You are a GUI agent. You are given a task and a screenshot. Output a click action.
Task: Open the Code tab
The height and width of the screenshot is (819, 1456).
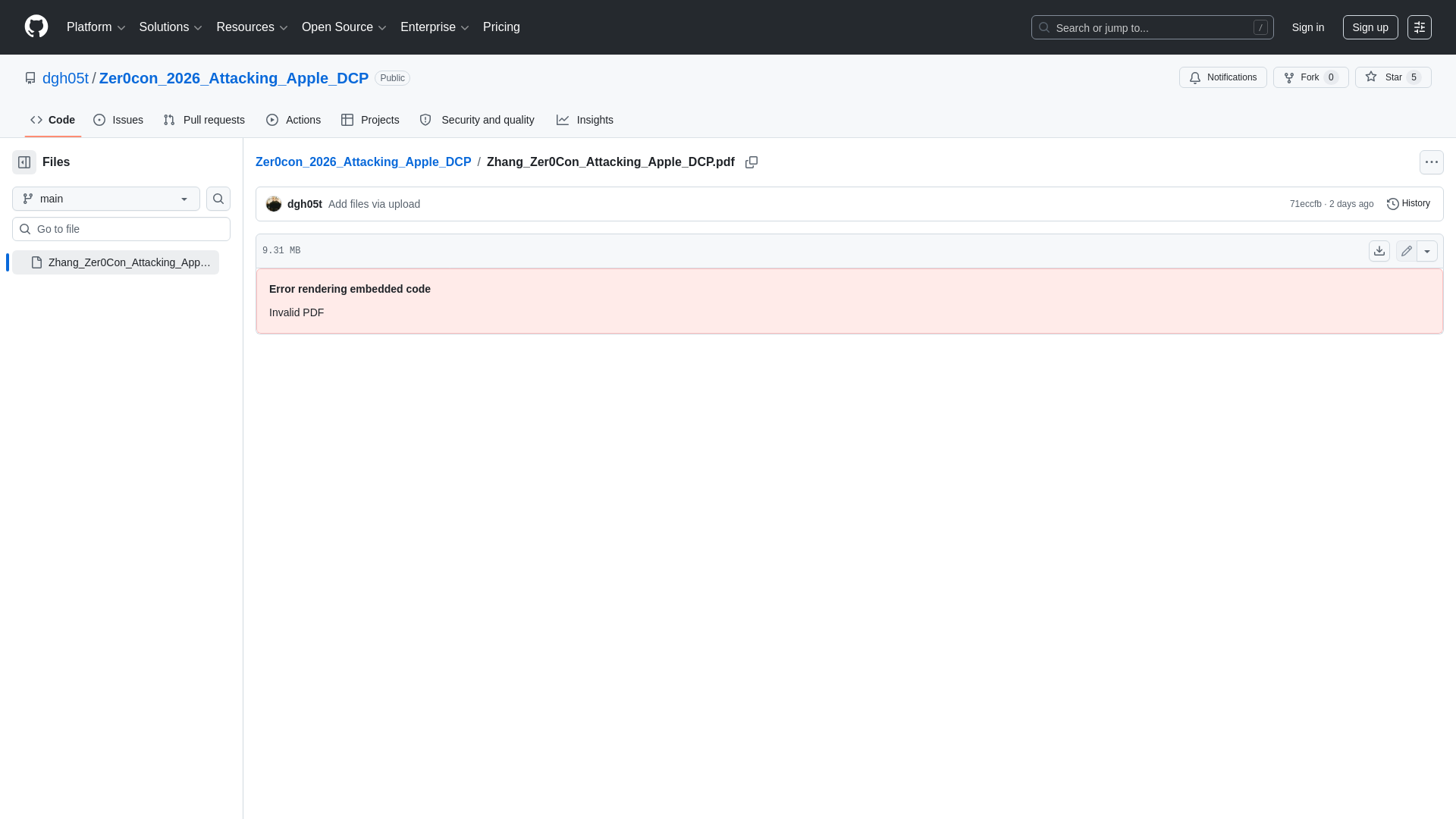click(x=53, y=120)
